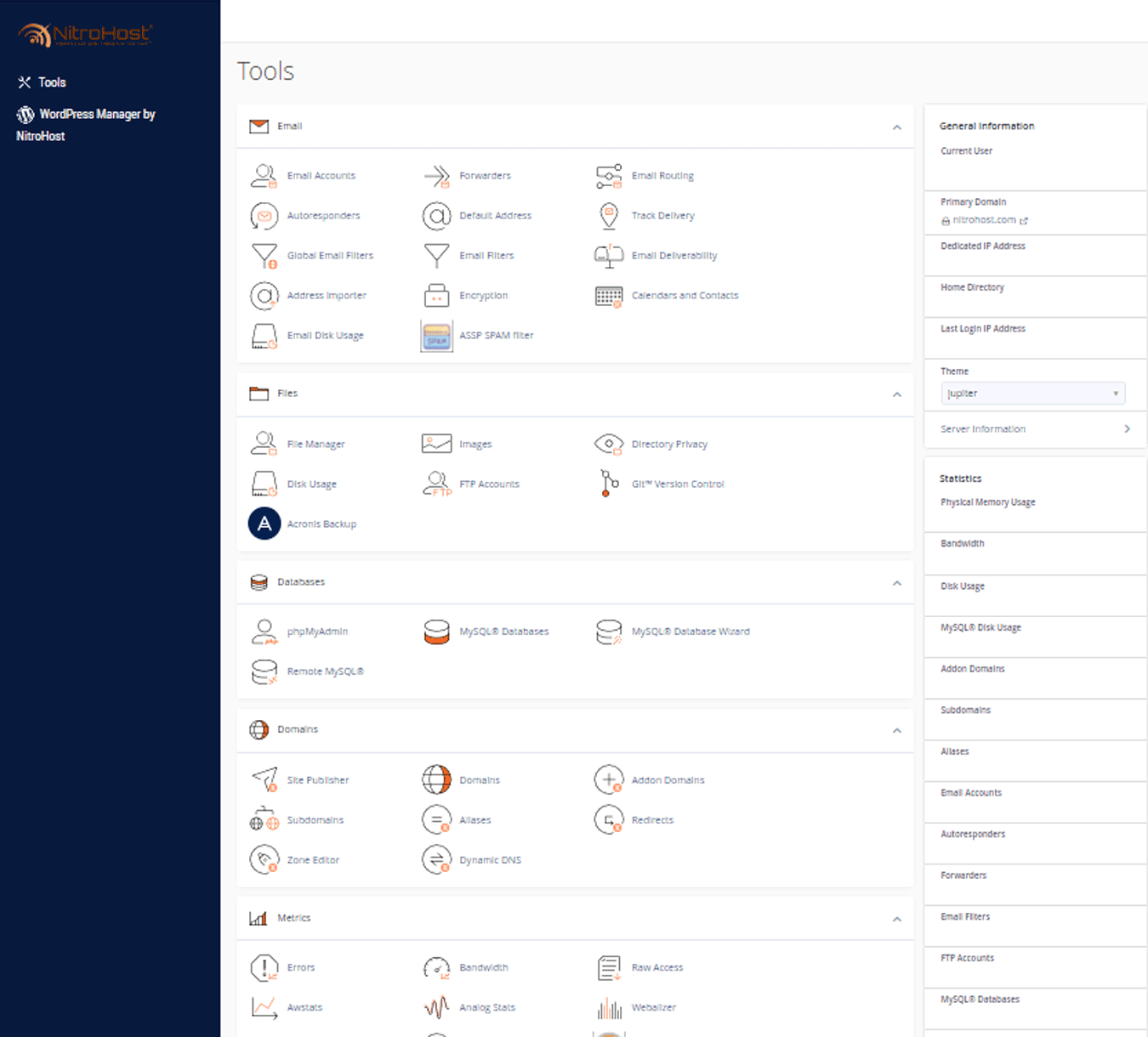Image resolution: width=1148 pixels, height=1037 pixels.
Task: Open the Analog Stats icon
Action: coord(436,1007)
